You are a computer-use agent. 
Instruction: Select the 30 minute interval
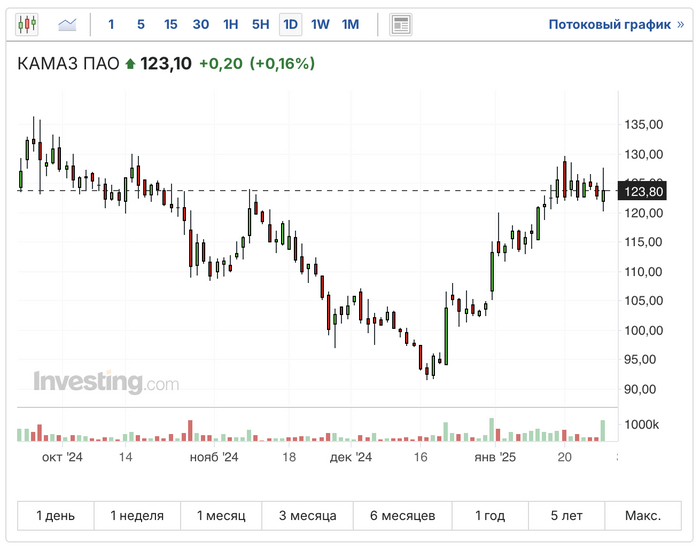[x=200, y=24]
